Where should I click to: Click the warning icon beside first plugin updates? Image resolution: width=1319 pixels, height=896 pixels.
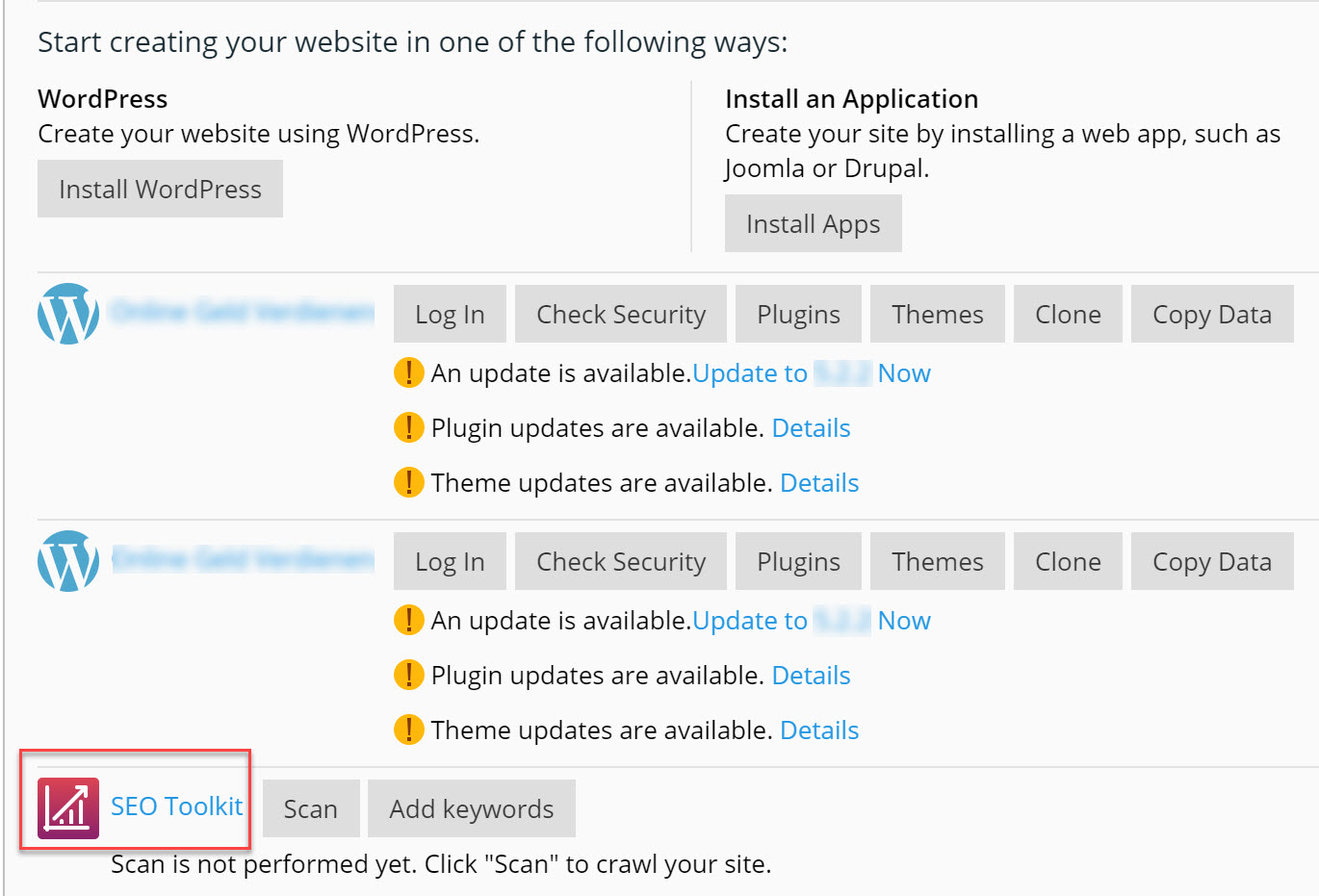point(408,427)
